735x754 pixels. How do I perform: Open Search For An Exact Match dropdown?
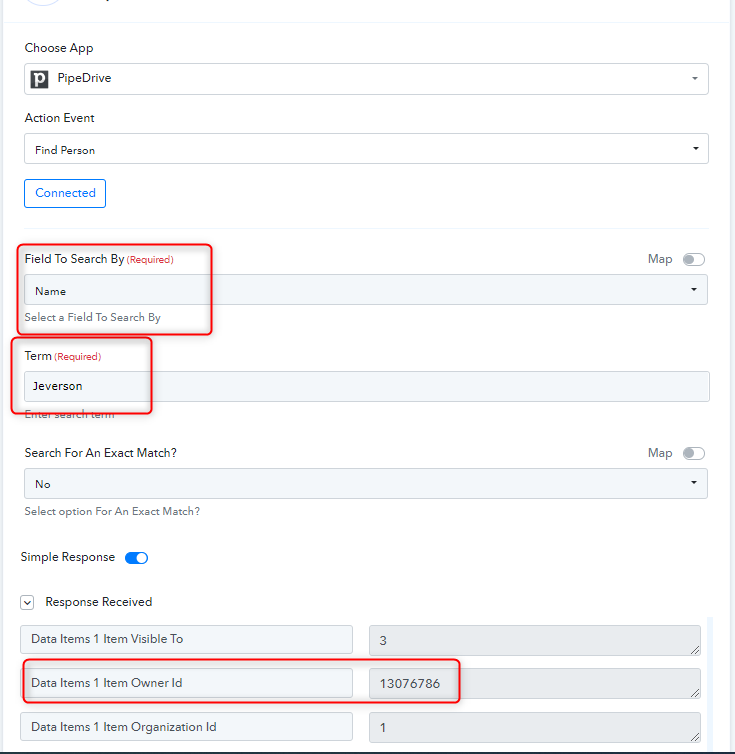[366, 484]
